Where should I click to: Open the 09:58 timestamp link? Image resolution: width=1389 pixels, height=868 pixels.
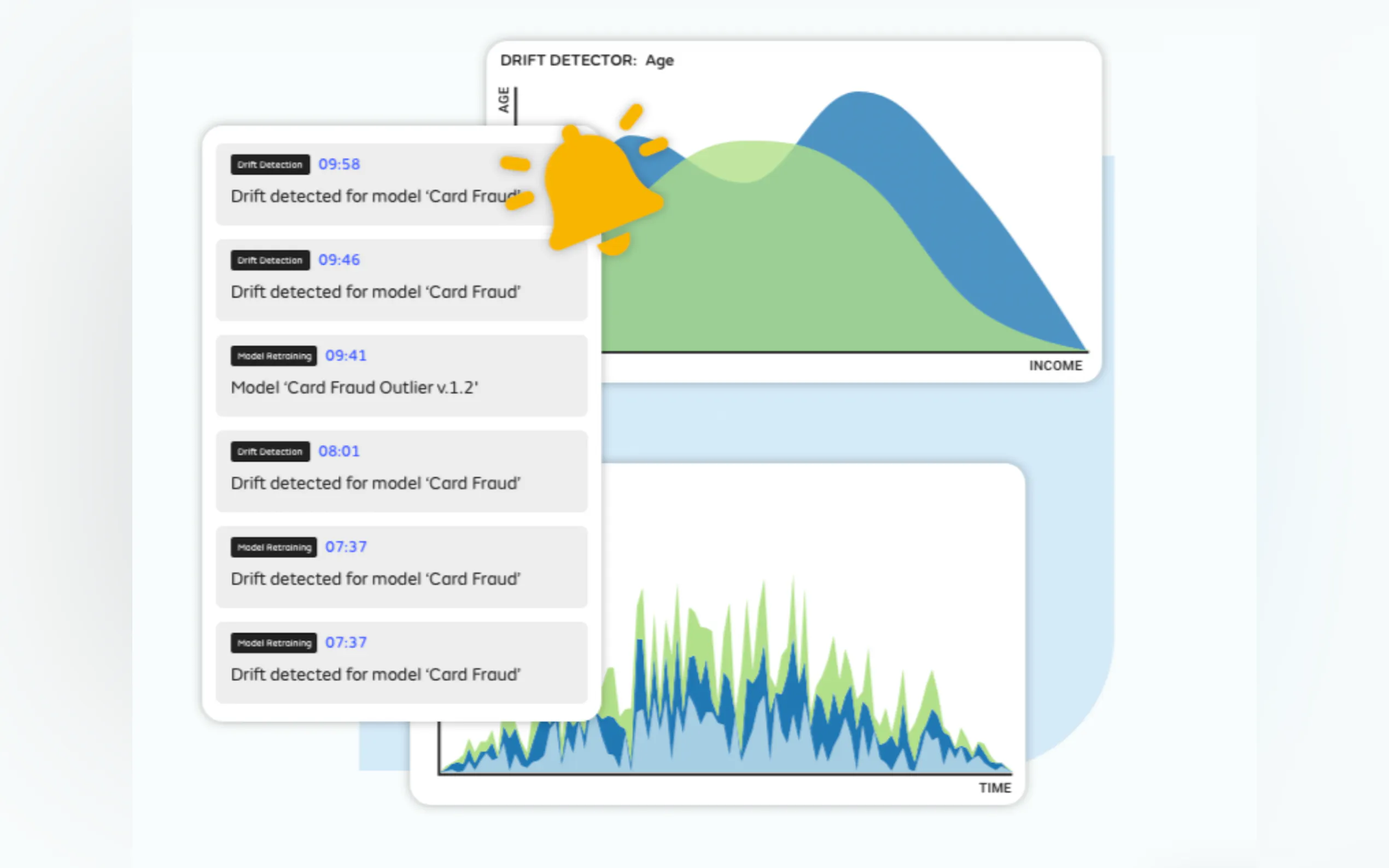339,164
